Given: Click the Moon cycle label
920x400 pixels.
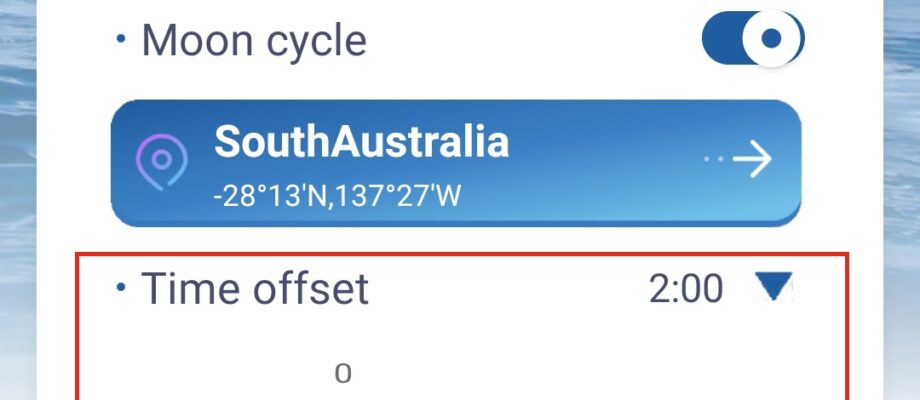Looking at the screenshot, I should coord(254,41).
